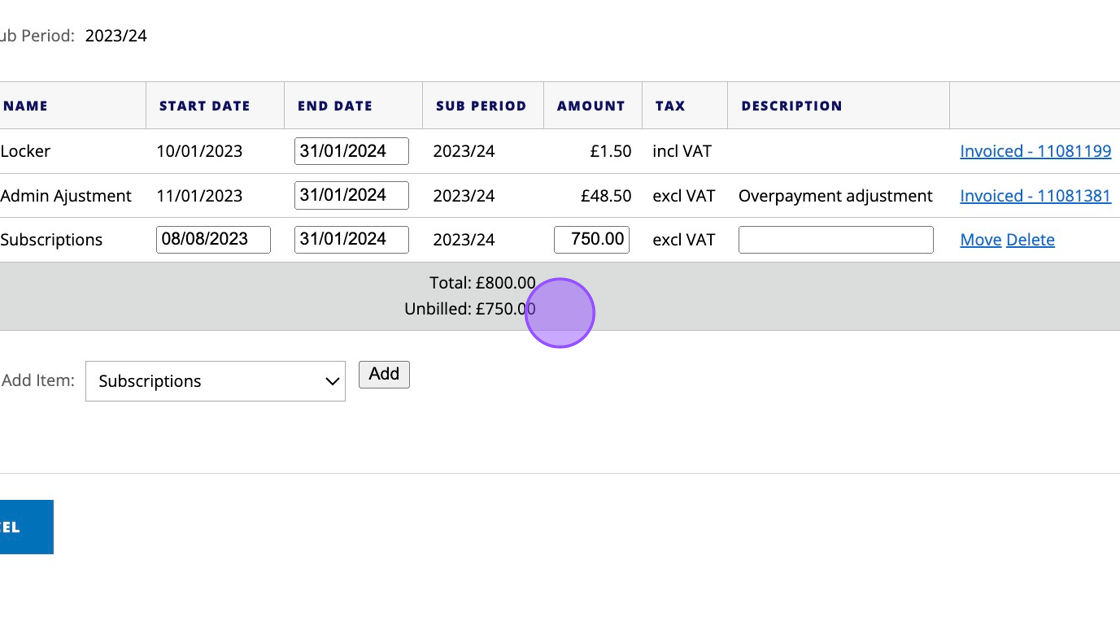Click the Subscriptions description field

point(835,240)
